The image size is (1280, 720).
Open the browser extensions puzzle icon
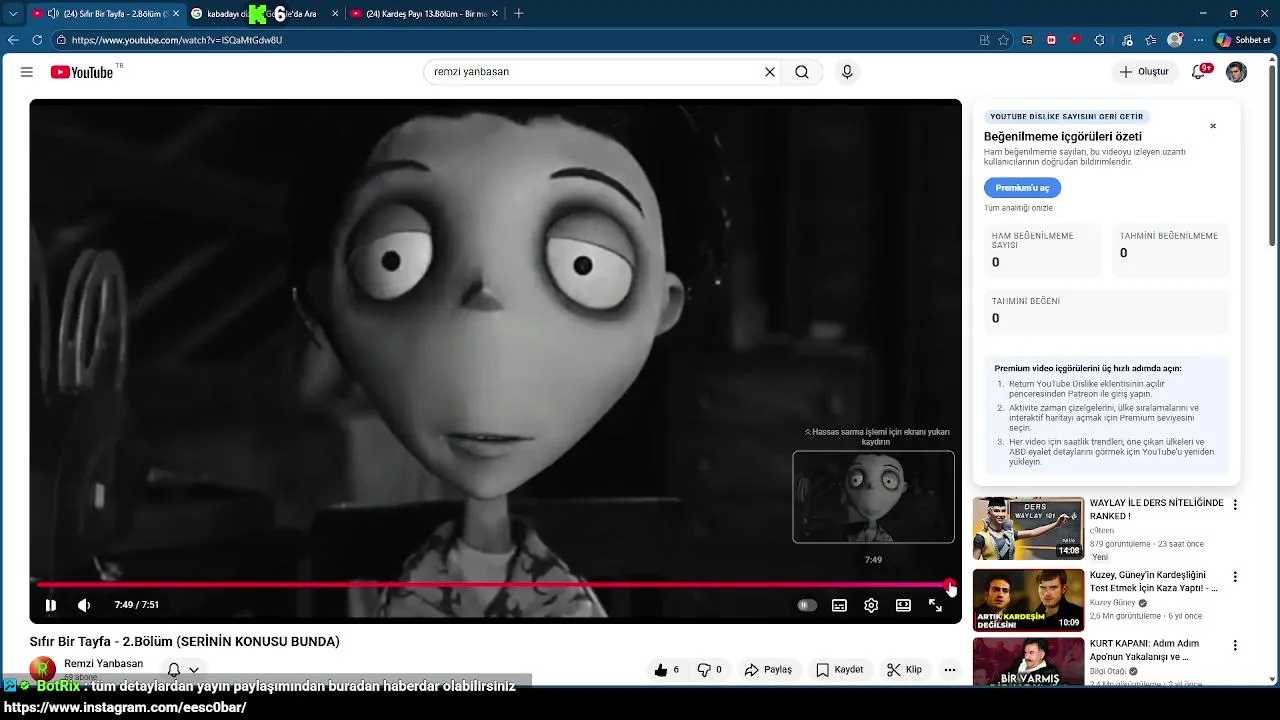click(x=1099, y=40)
